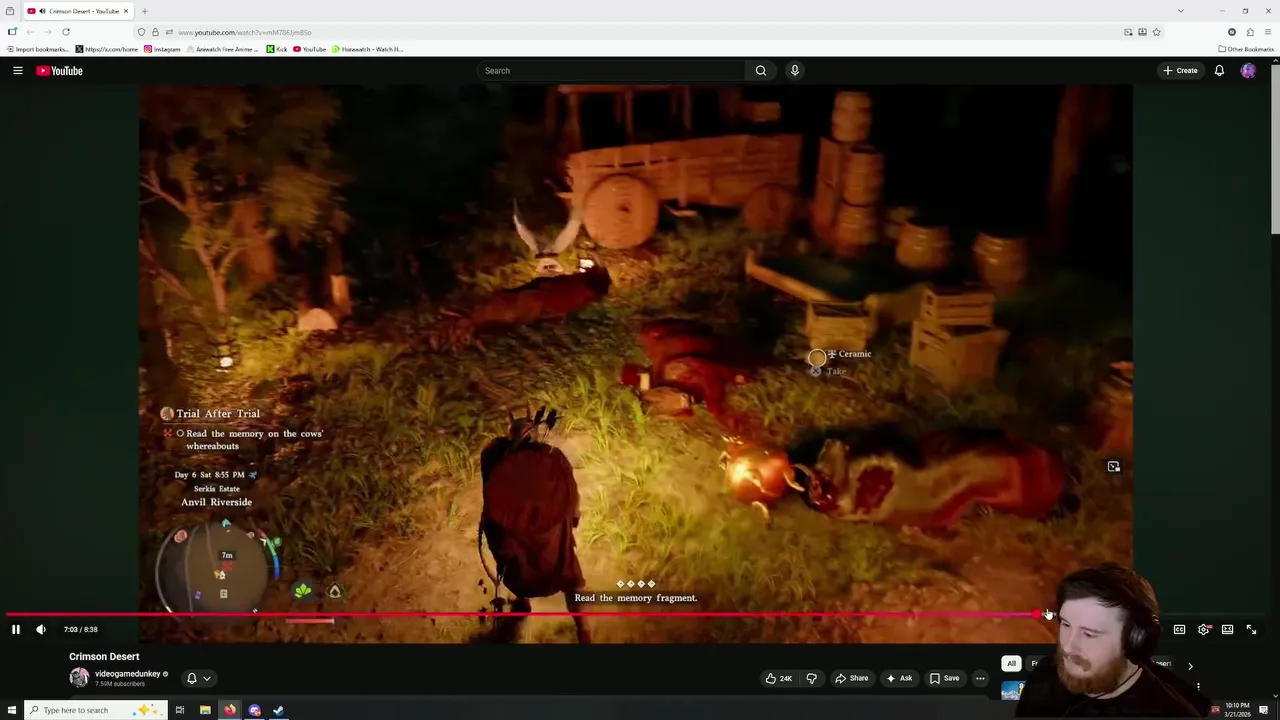
Task: Switch to Firefox on the taskbar
Action: click(x=230, y=710)
